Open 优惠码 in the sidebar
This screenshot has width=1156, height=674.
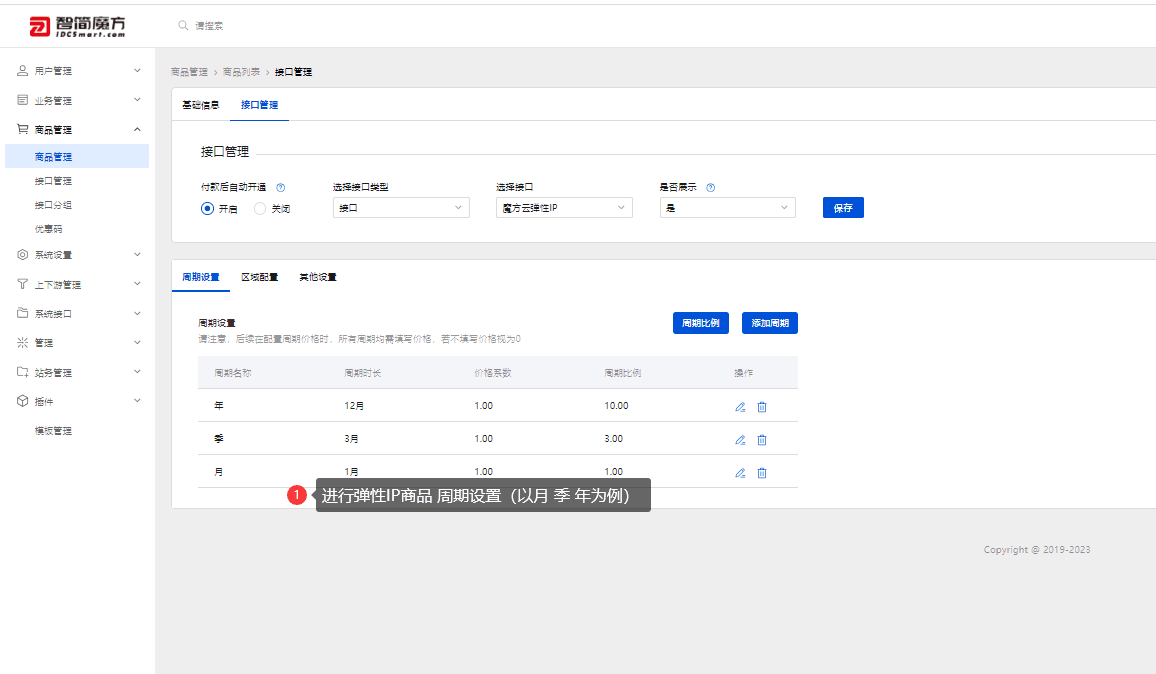click(x=49, y=229)
